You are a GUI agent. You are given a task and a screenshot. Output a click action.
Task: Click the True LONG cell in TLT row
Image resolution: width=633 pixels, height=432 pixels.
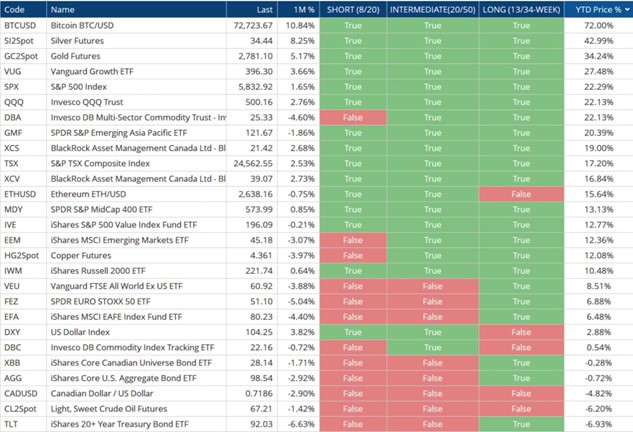(x=521, y=424)
